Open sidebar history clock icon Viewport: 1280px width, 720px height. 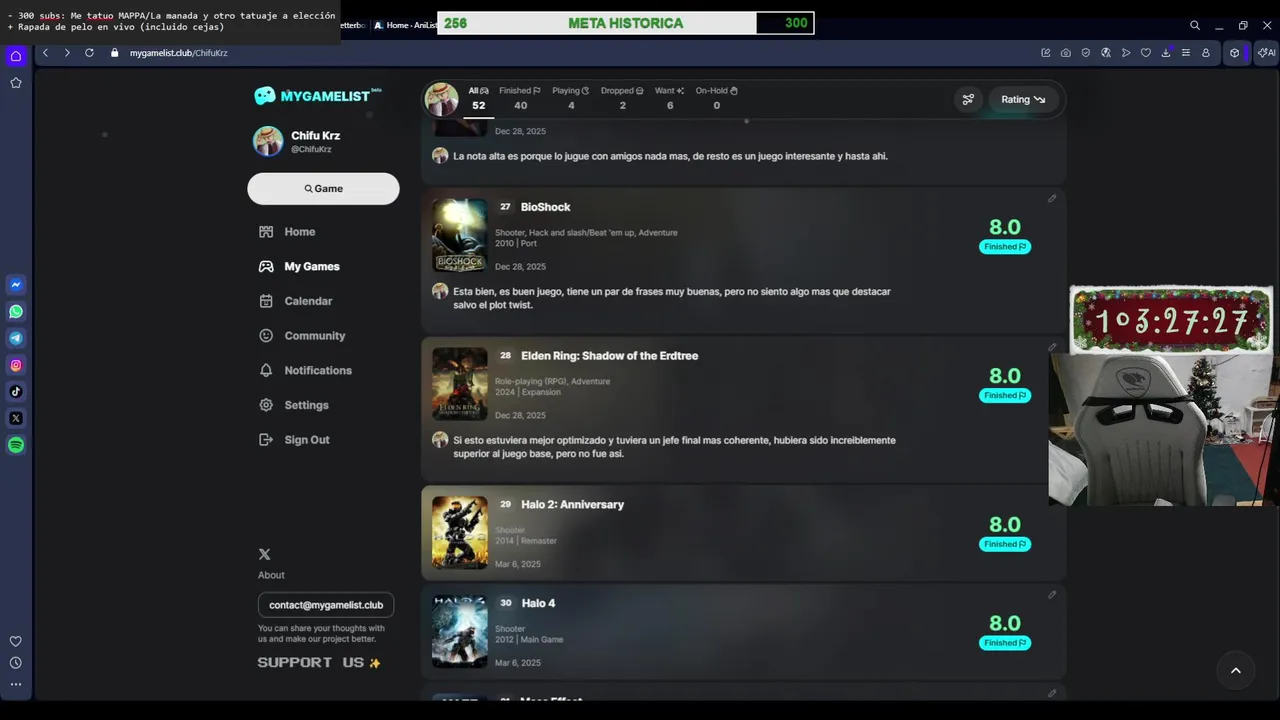coord(16,663)
